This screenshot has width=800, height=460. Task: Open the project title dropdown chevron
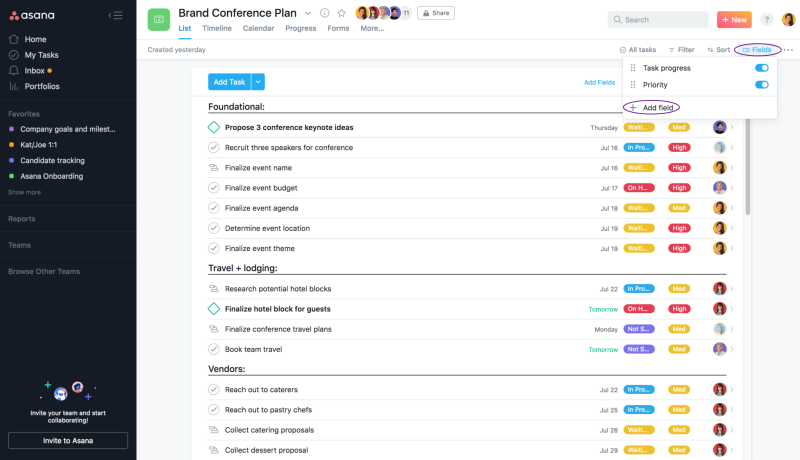[308, 13]
